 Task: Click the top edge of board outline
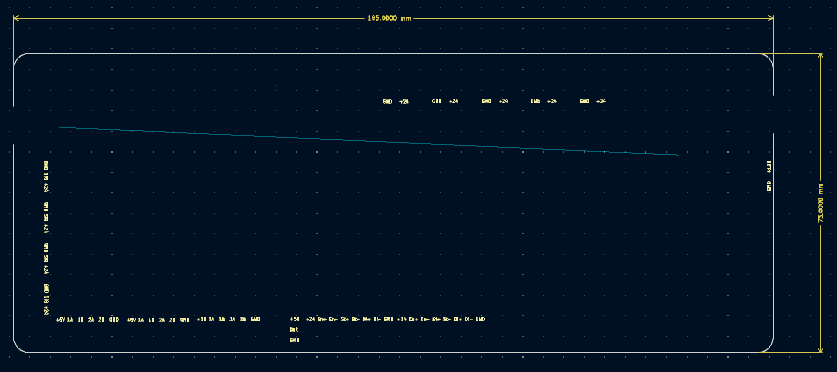point(393,53)
